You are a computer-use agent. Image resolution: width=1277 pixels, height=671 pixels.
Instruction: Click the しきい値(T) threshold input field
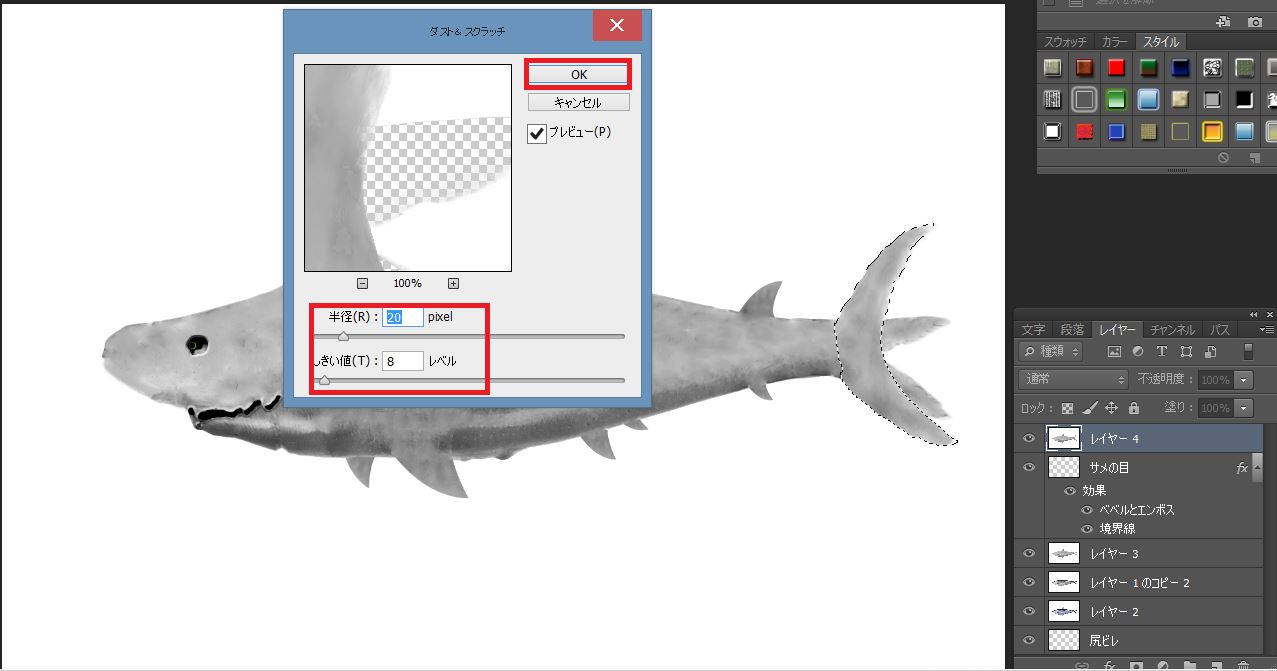point(403,361)
